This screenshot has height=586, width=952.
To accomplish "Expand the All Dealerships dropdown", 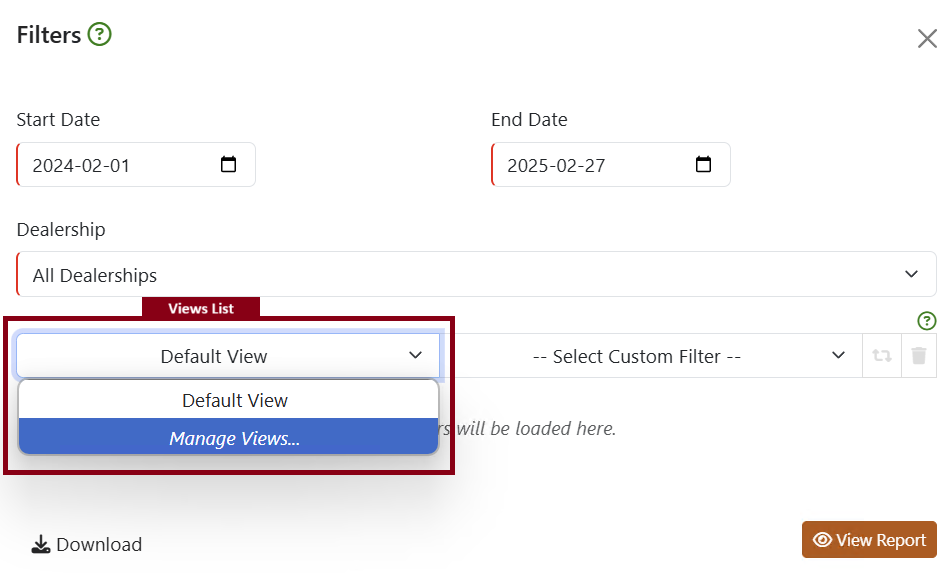I will 470,275.
